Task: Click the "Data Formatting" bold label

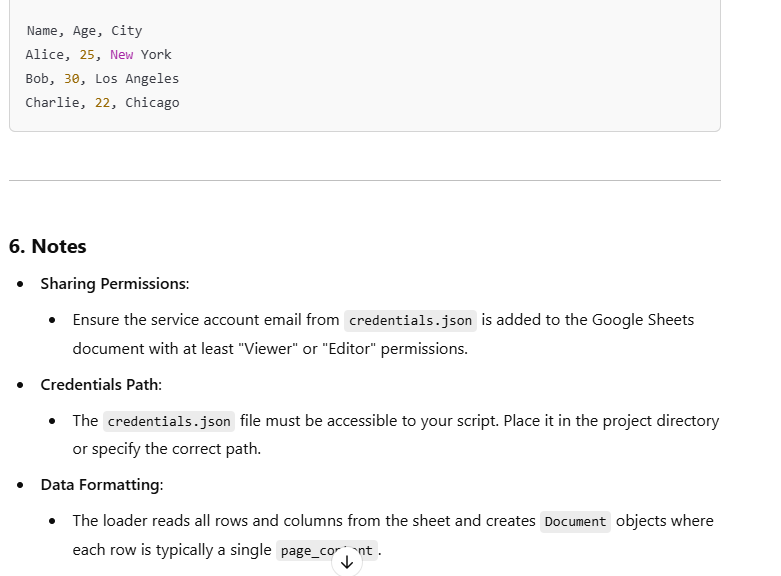Action: click(x=100, y=485)
